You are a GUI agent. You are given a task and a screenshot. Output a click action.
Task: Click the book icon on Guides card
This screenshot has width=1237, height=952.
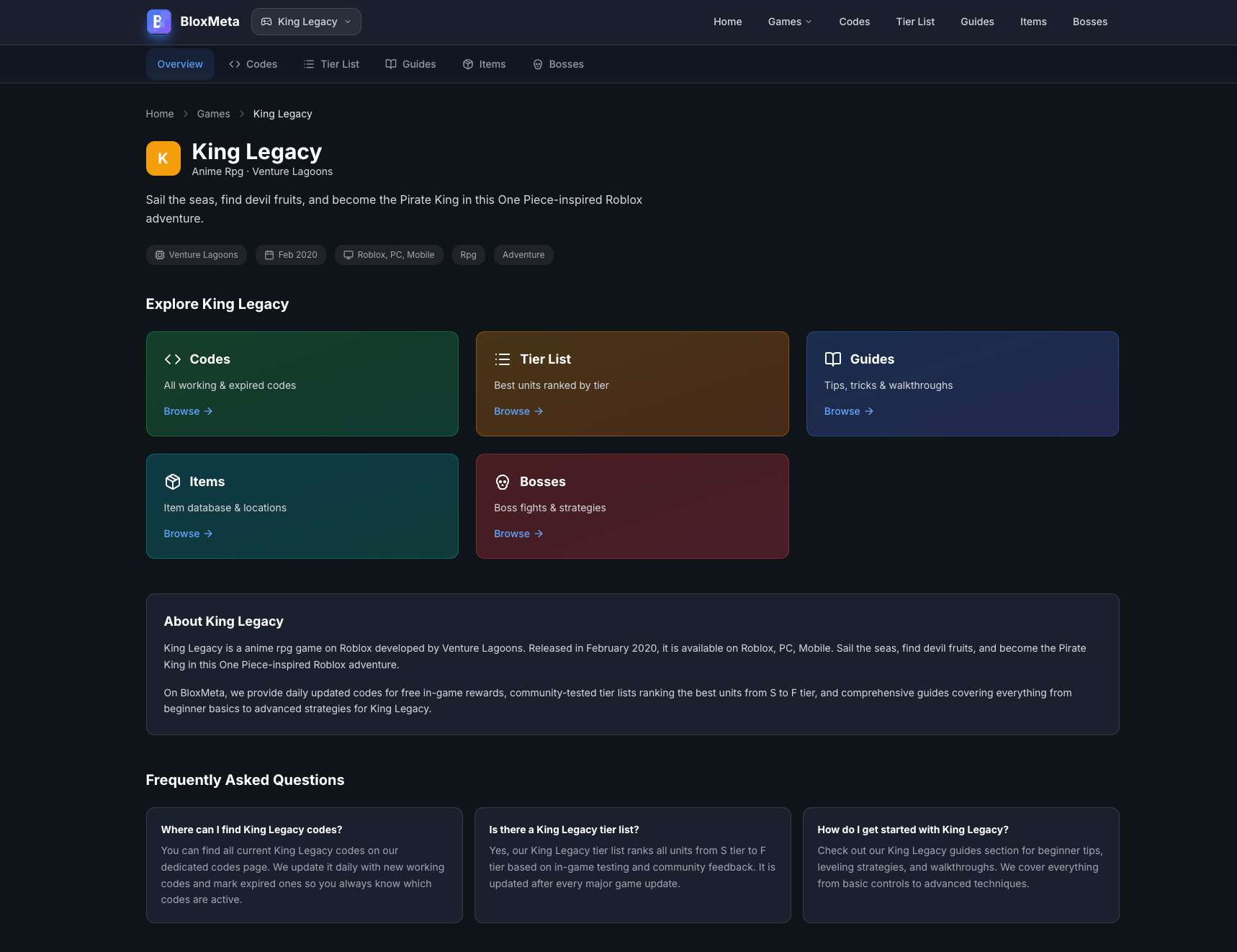pos(833,359)
